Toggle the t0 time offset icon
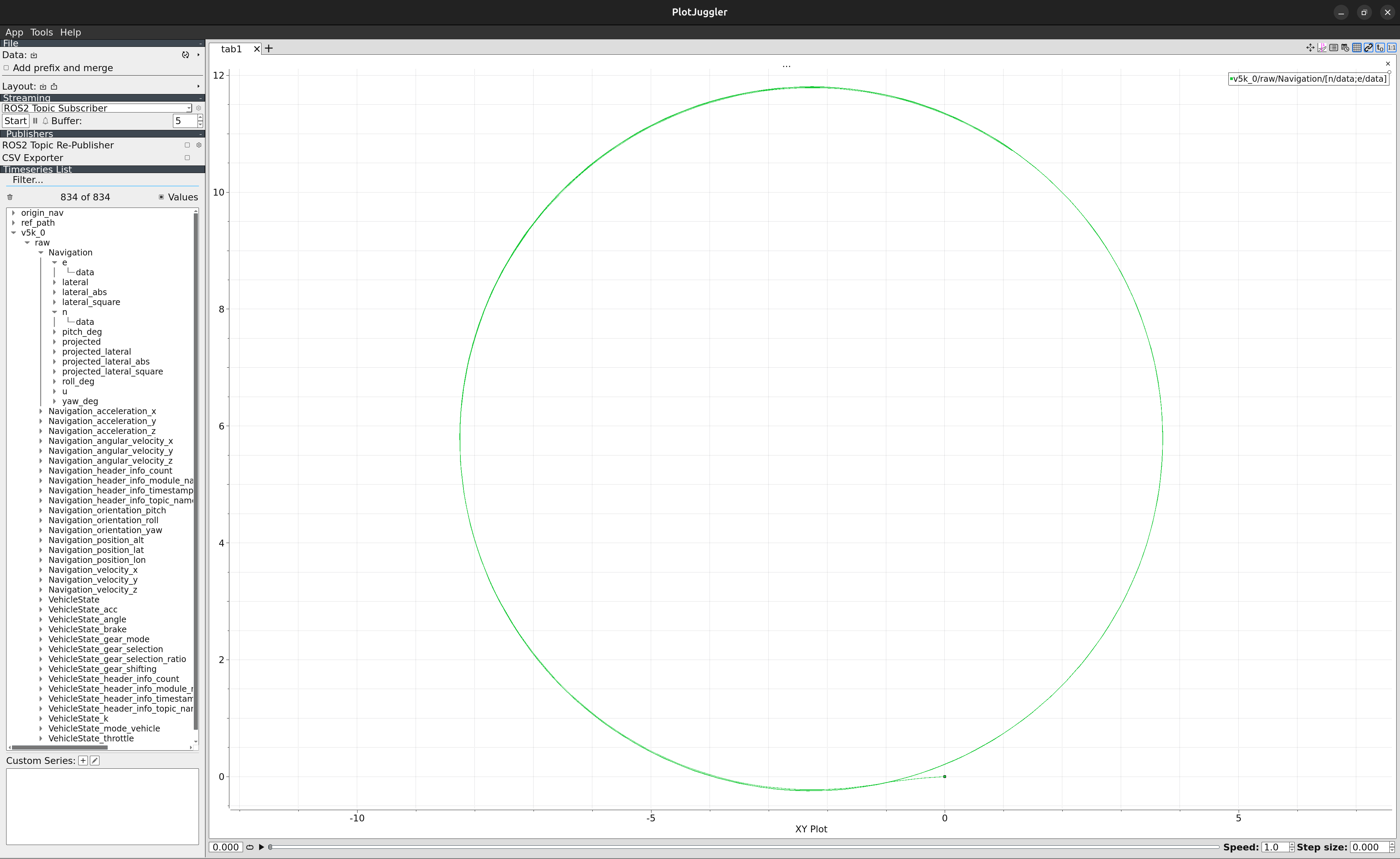Image resolution: width=1400 pixels, height=859 pixels. [1380, 48]
